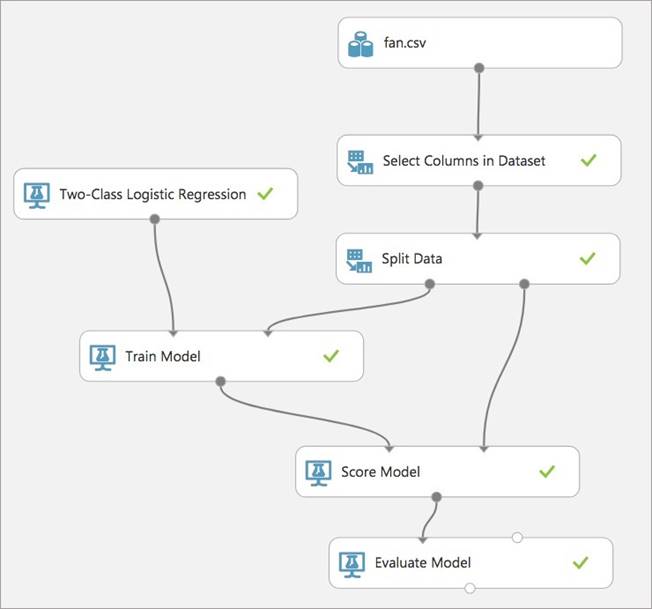Screen dimensions: 652x609
Task: Click the Evaluate Model right input port
Action: (517, 538)
